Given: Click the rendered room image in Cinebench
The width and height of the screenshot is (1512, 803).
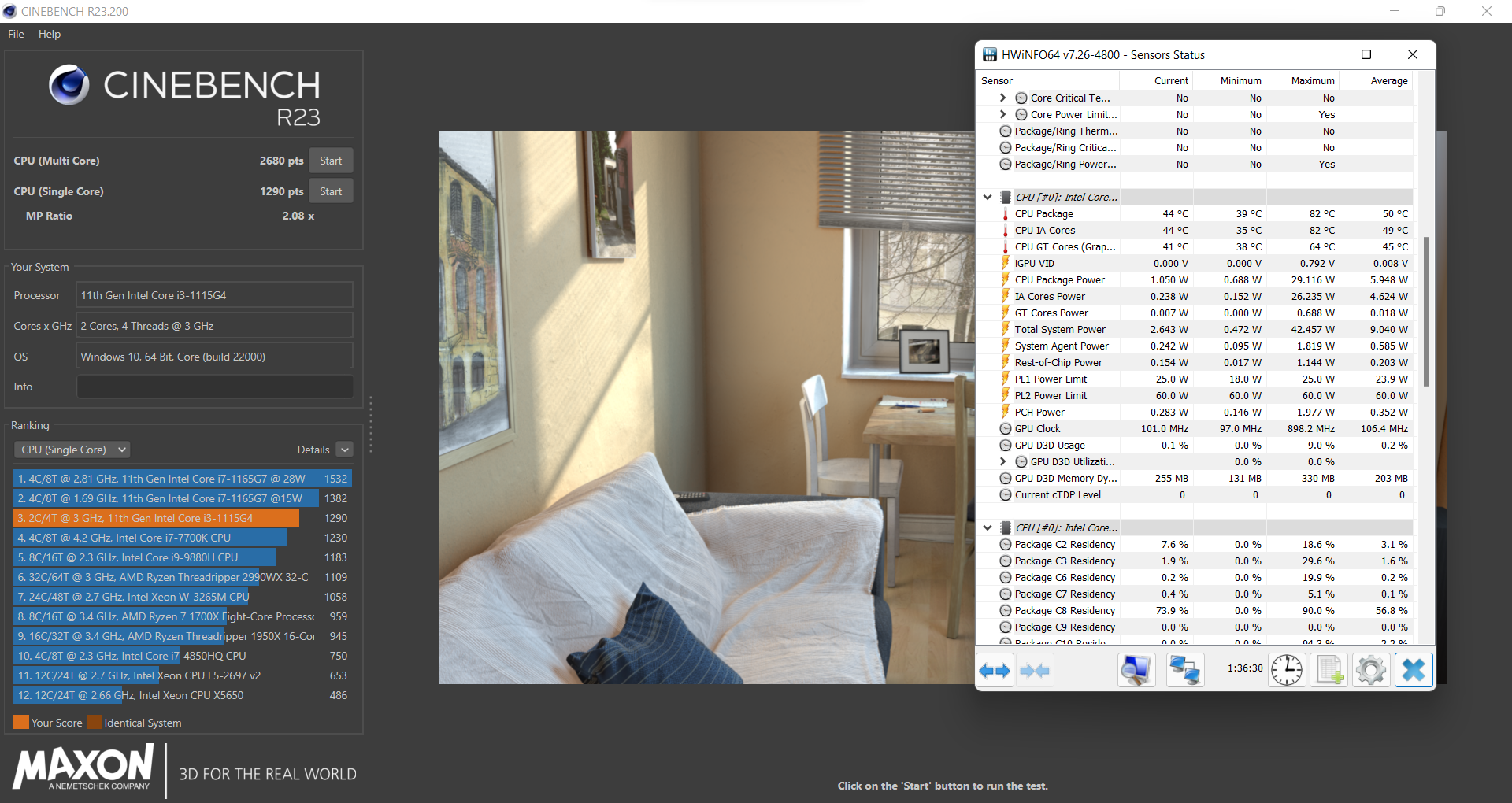Looking at the screenshot, I should click(x=706, y=407).
